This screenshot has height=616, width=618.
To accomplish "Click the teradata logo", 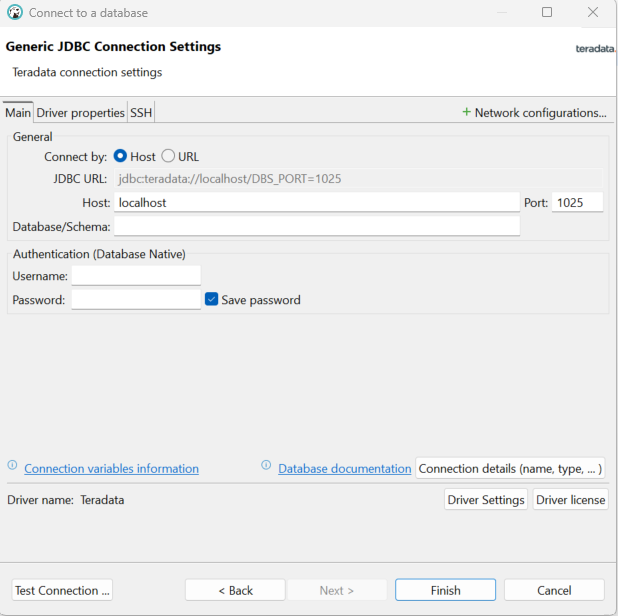I will point(596,49).
